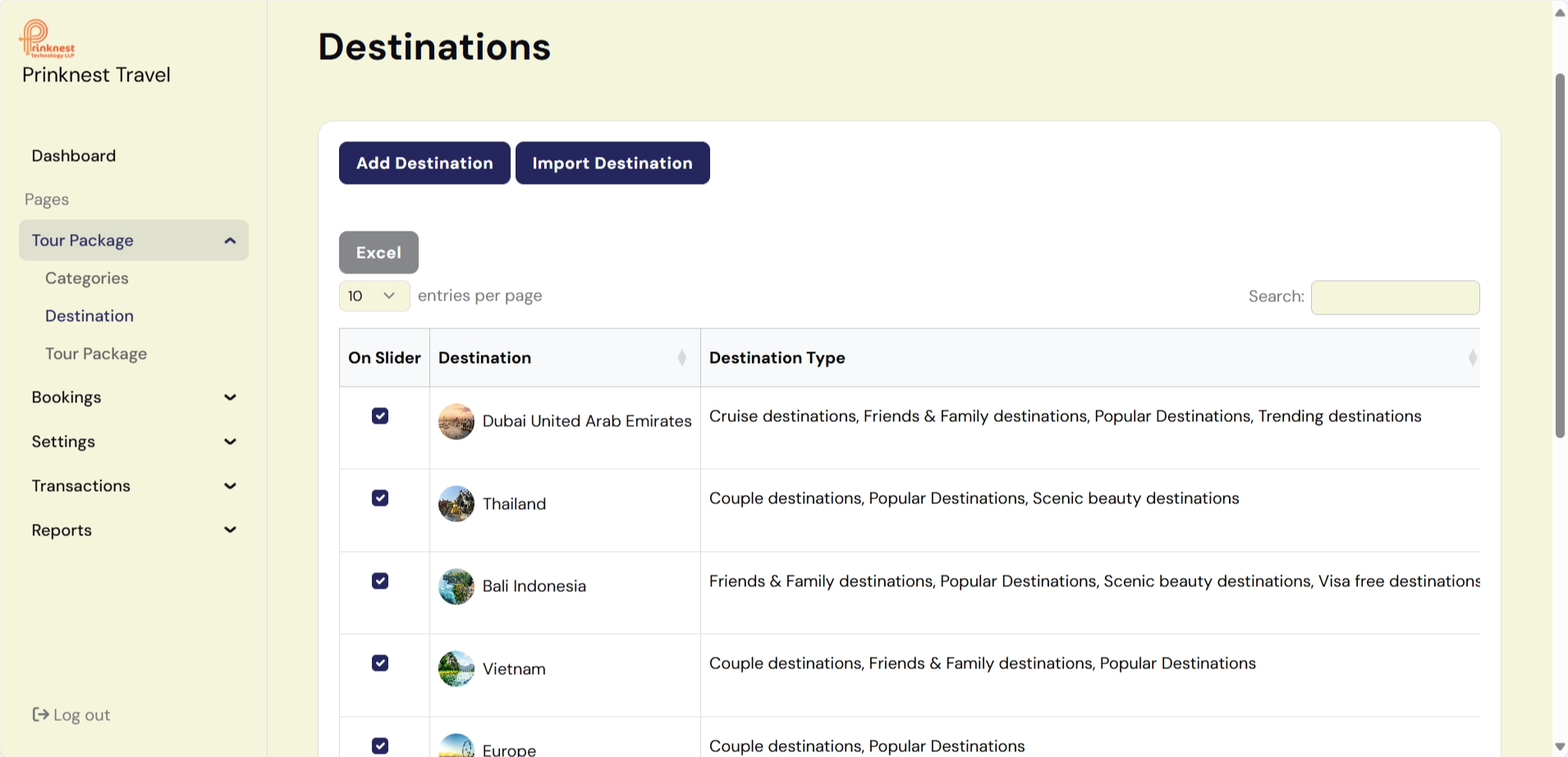Uncheck On Slider for Dubai United Arab Emirates
This screenshot has width=1568, height=757.
[380, 416]
